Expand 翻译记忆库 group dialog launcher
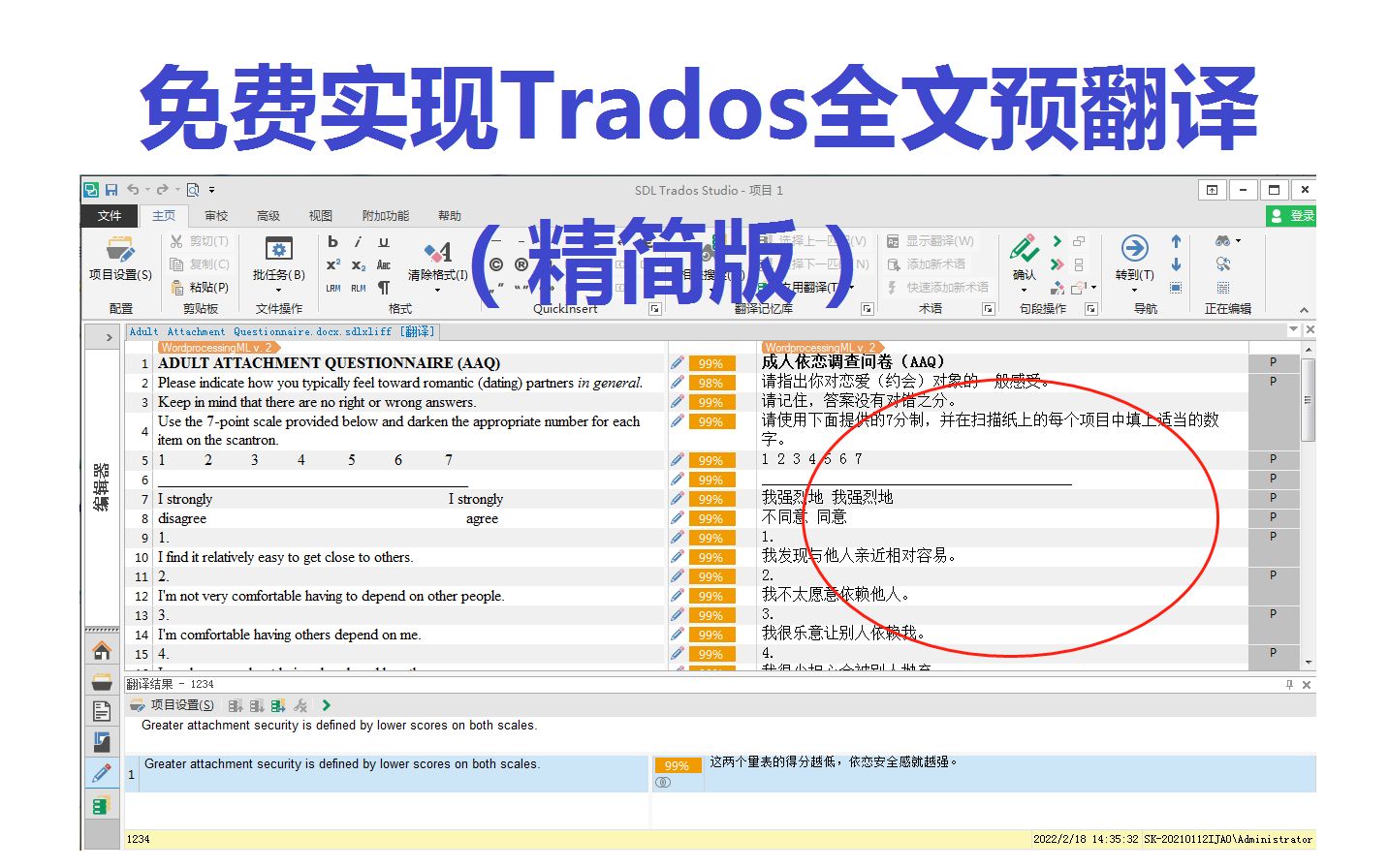The image size is (1389, 868). pyautogui.click(x=868, y=309)
